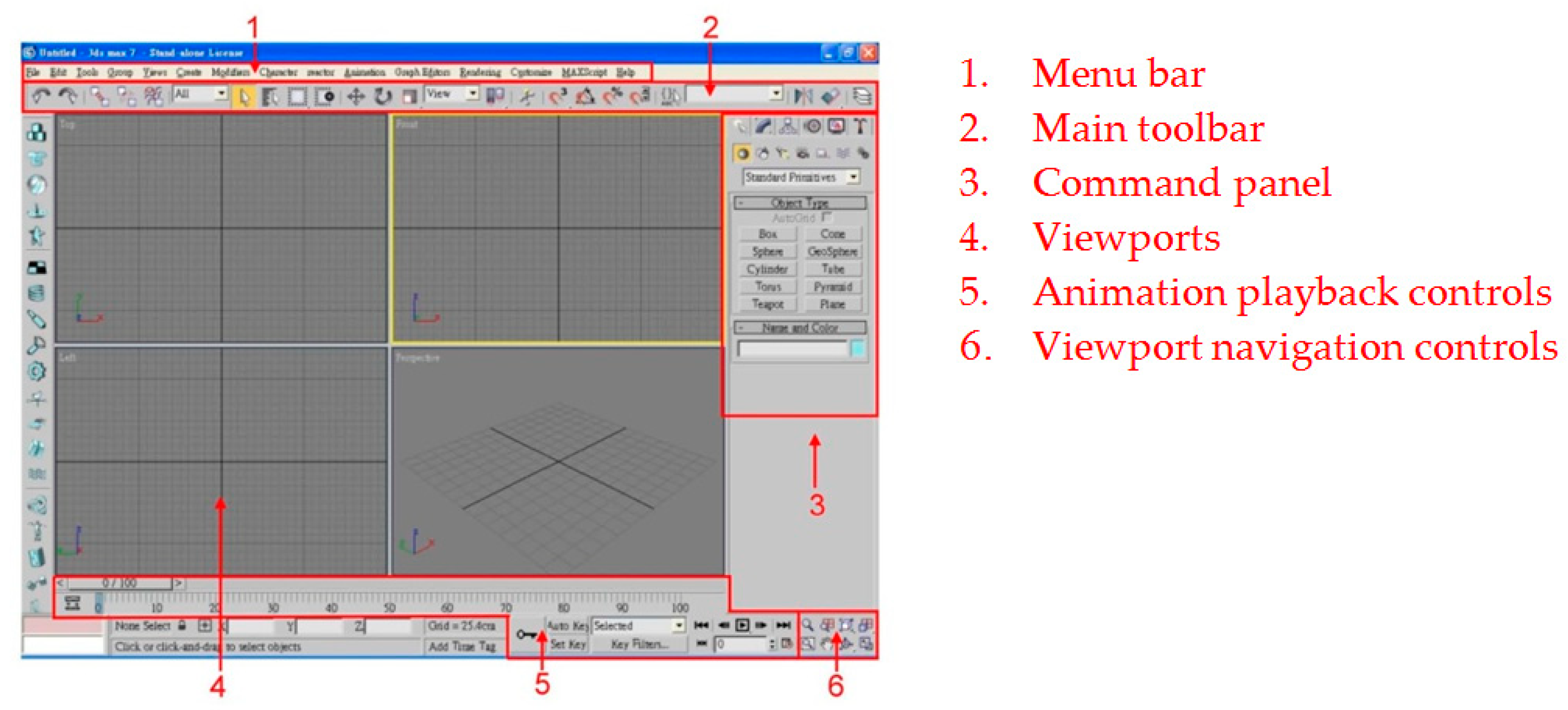Click the object color swatch
Viewport: 1568px width, 710px height.
coord(857,349)
